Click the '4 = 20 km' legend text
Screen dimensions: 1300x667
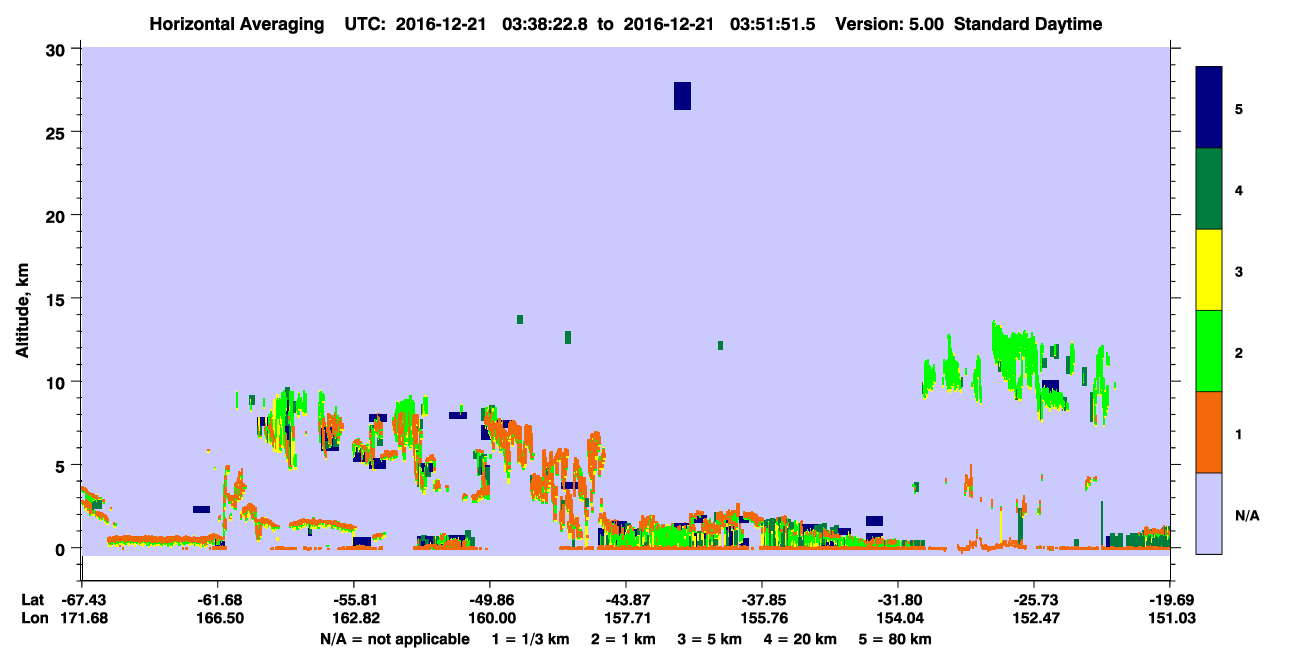[x=802, y=639]
